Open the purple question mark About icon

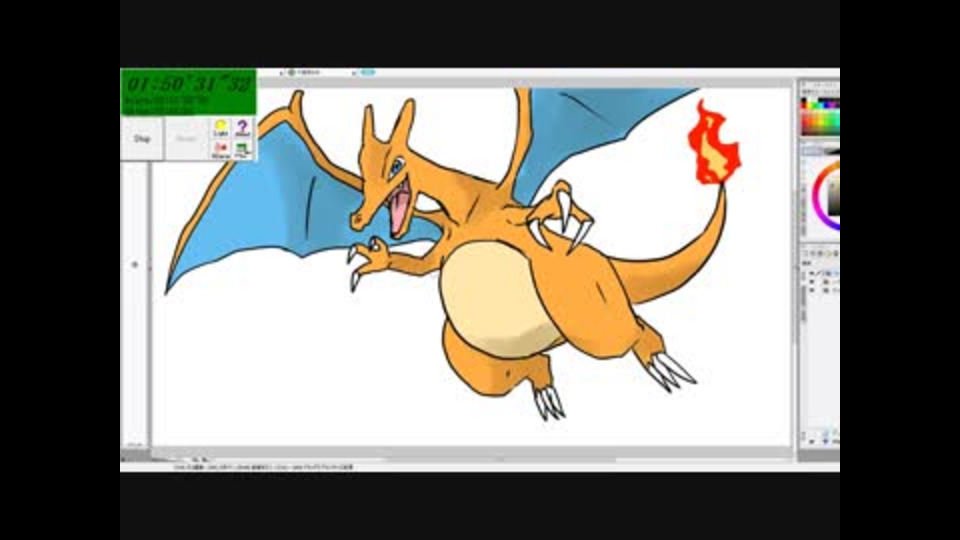click(242, 128)
